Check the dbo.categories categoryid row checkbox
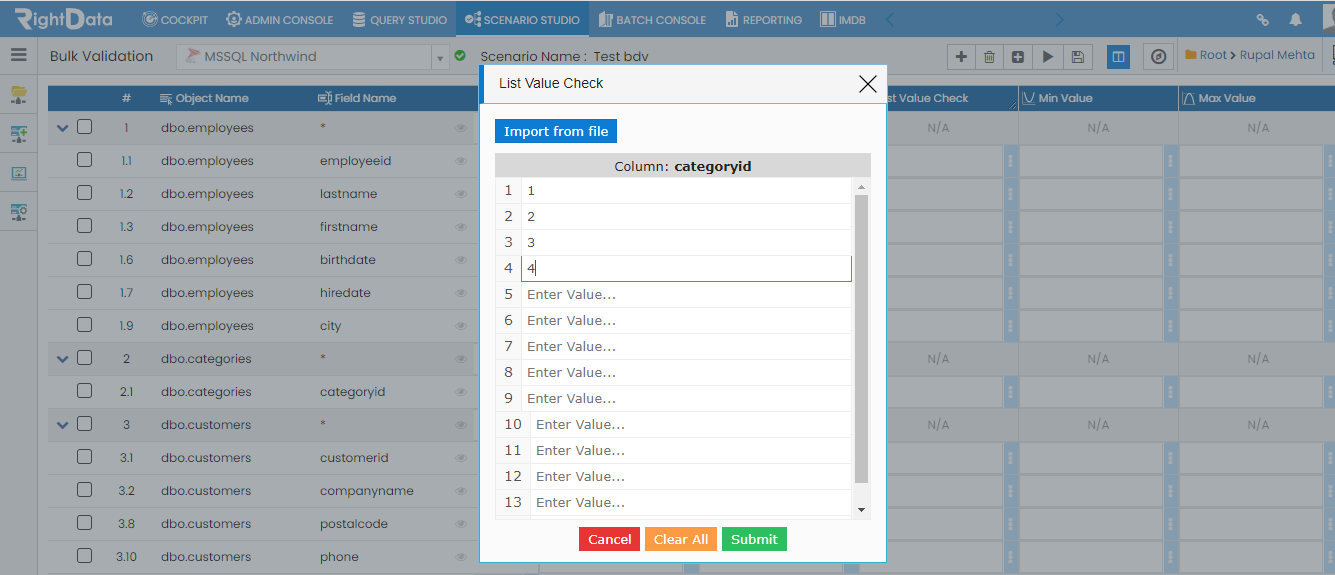The width and height of the screenshot is (1335, 575). [85, 391]
